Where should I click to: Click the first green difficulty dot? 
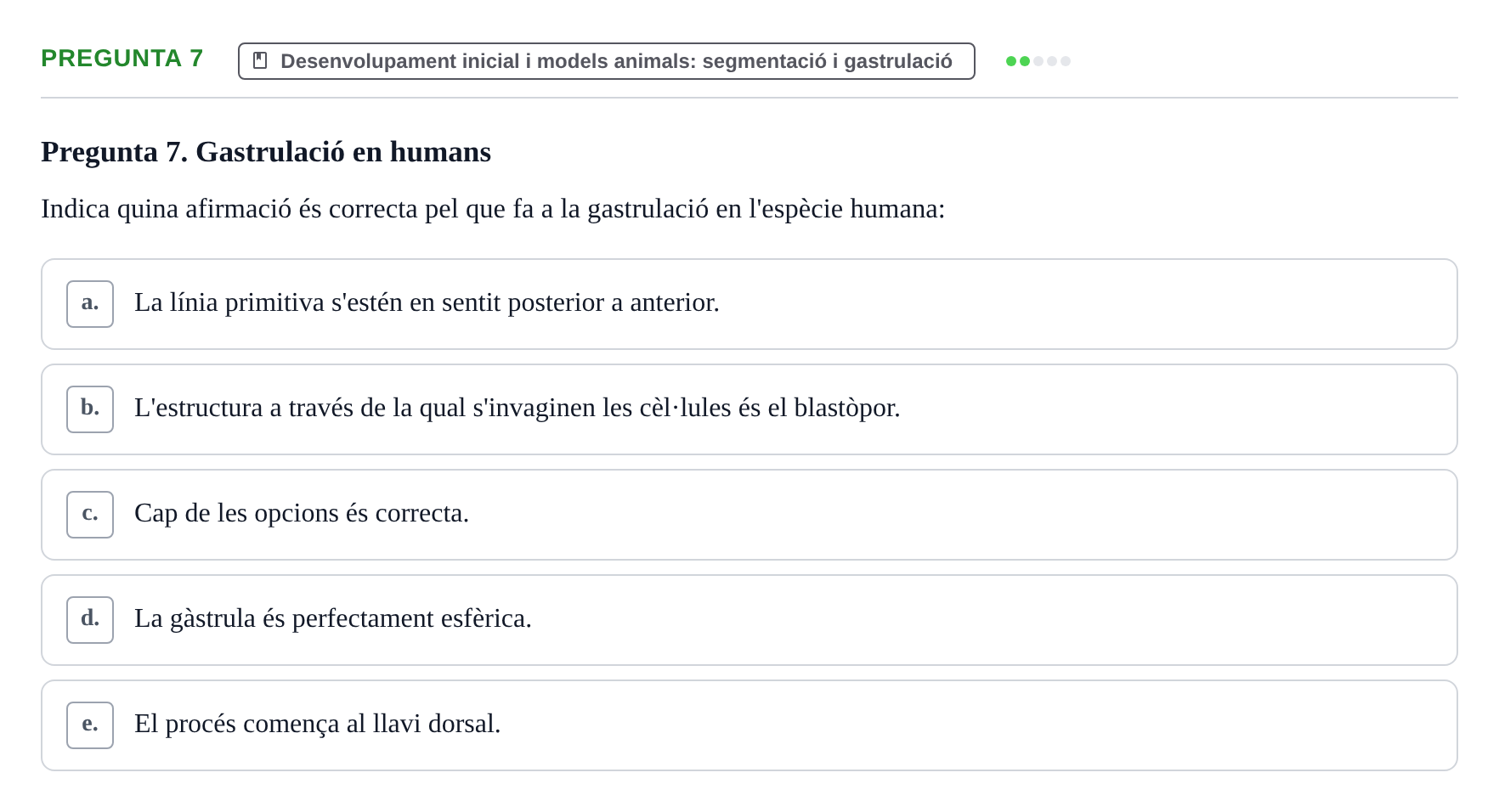pos(1011,61)
